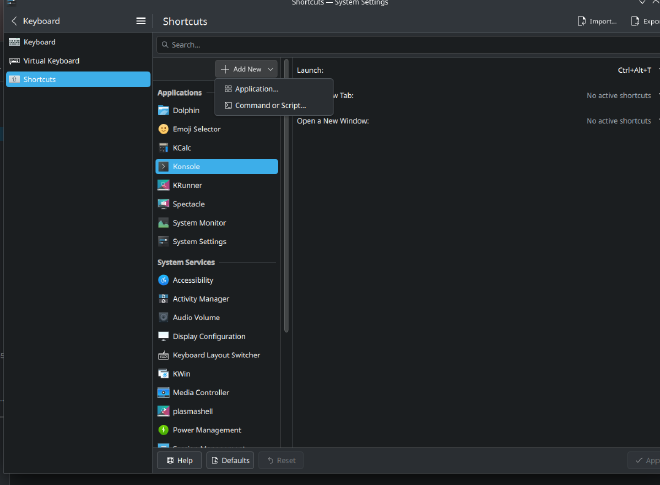The image size is (660, 485).
Task: Click the Dolphin file manager icon
Action: tap(163, 110)
